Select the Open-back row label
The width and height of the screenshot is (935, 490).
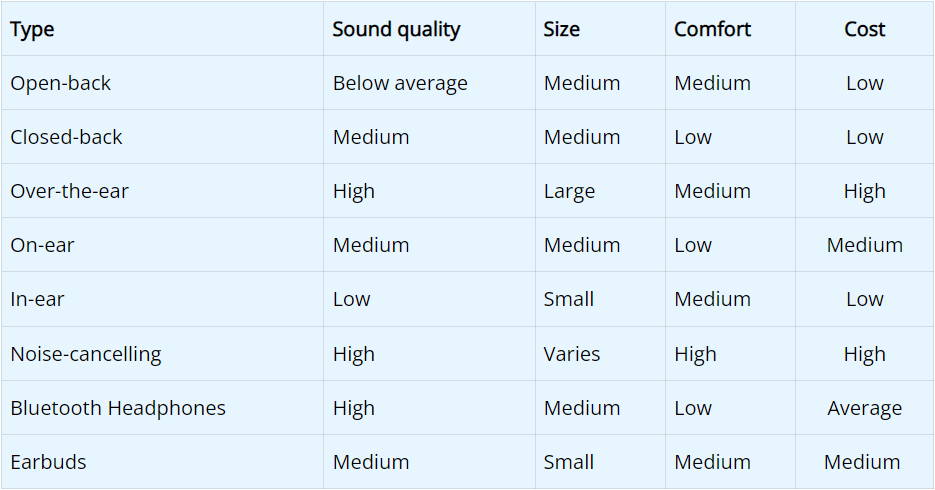(60, 84)
